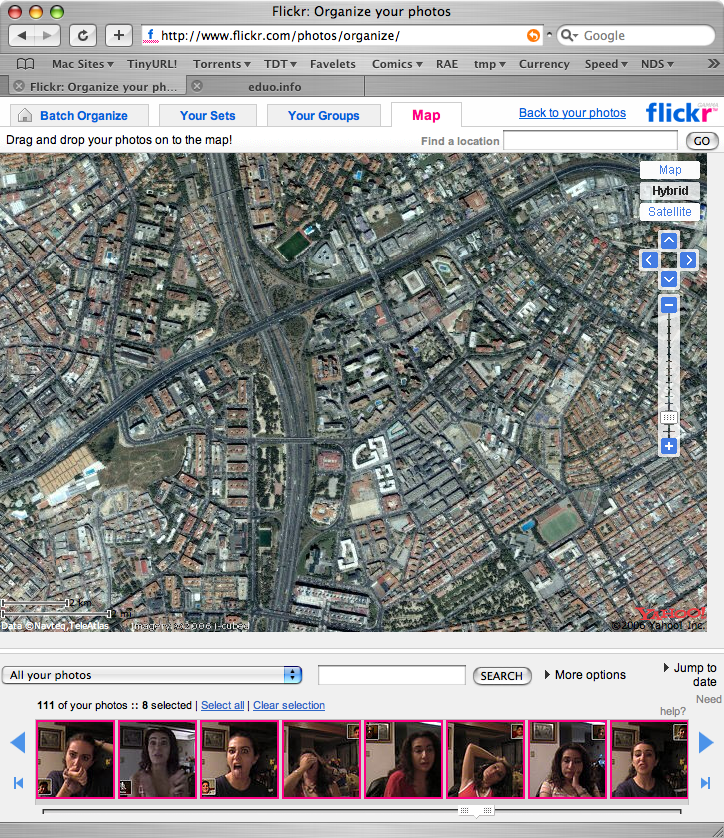Click the Clear selection link
Screen dimensions: 724x838
point(289,705)
